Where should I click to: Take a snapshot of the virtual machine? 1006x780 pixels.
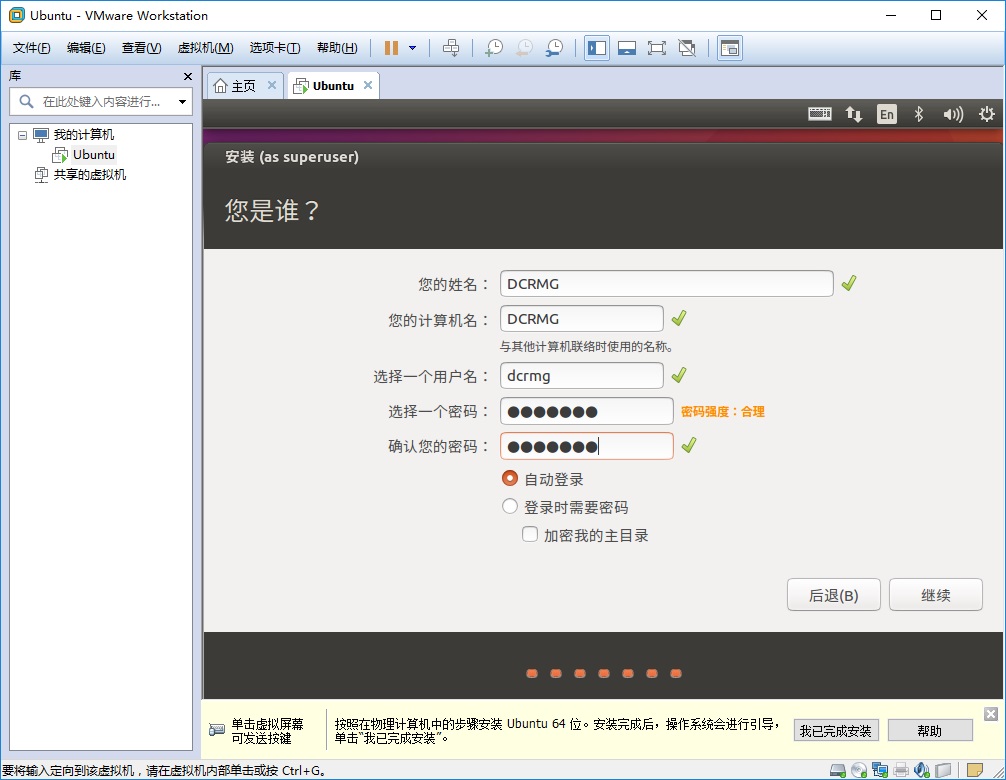pos(493,48)
